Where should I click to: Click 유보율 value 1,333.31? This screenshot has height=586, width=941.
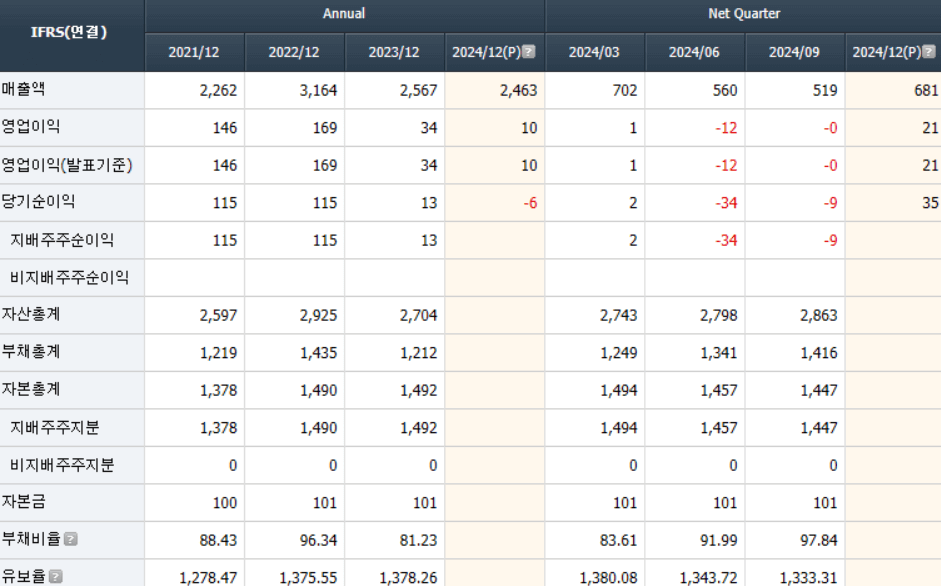click(x=808, y=578)
